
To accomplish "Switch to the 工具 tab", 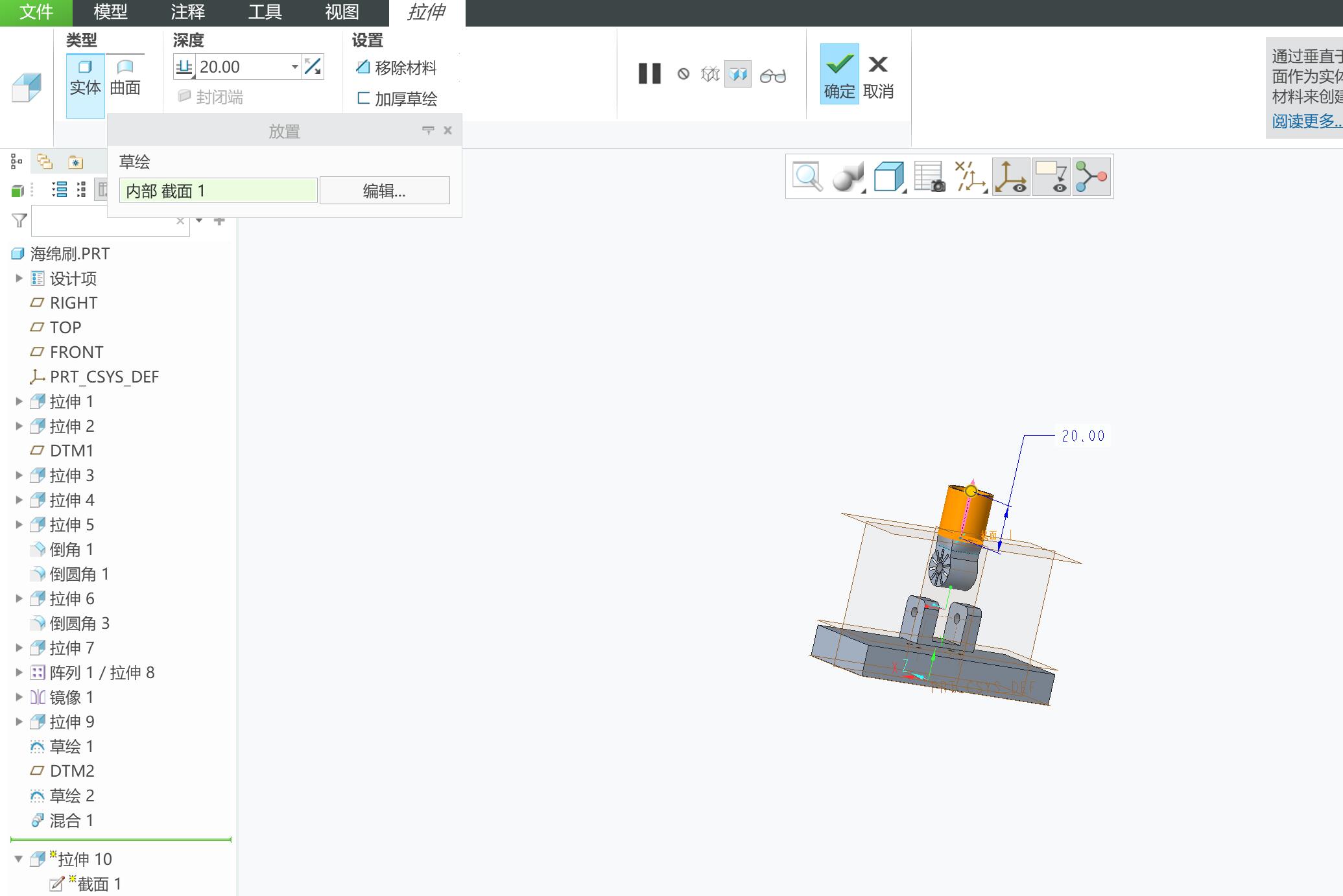I will click(265, 12).
